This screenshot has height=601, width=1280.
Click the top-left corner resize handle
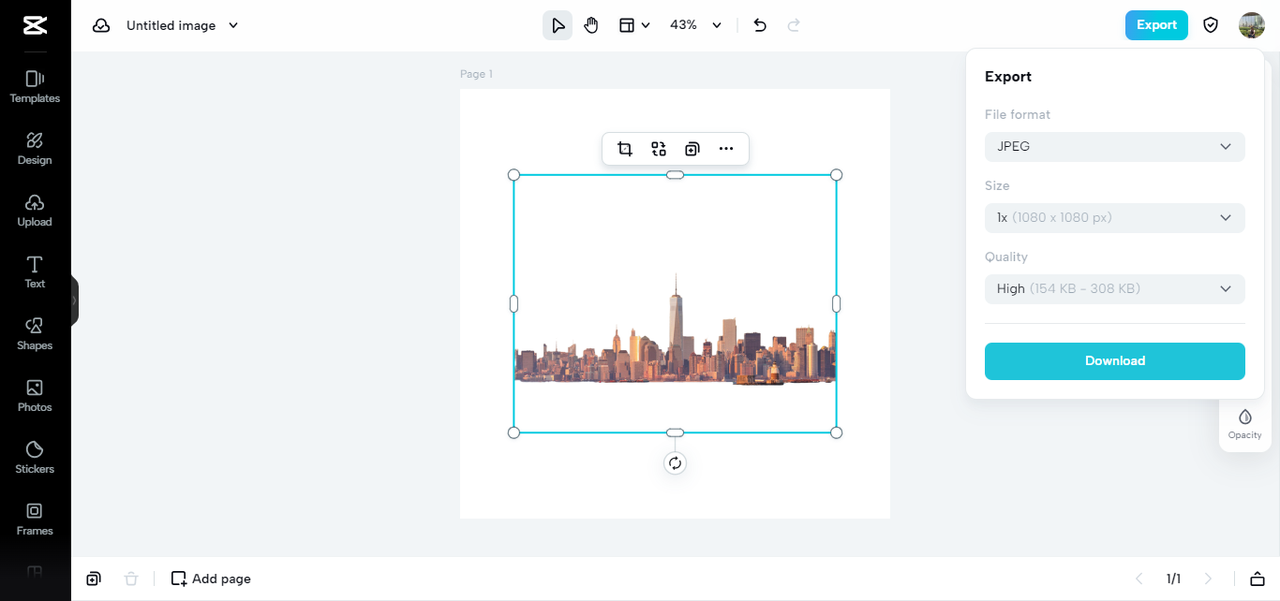coord(514,175)
